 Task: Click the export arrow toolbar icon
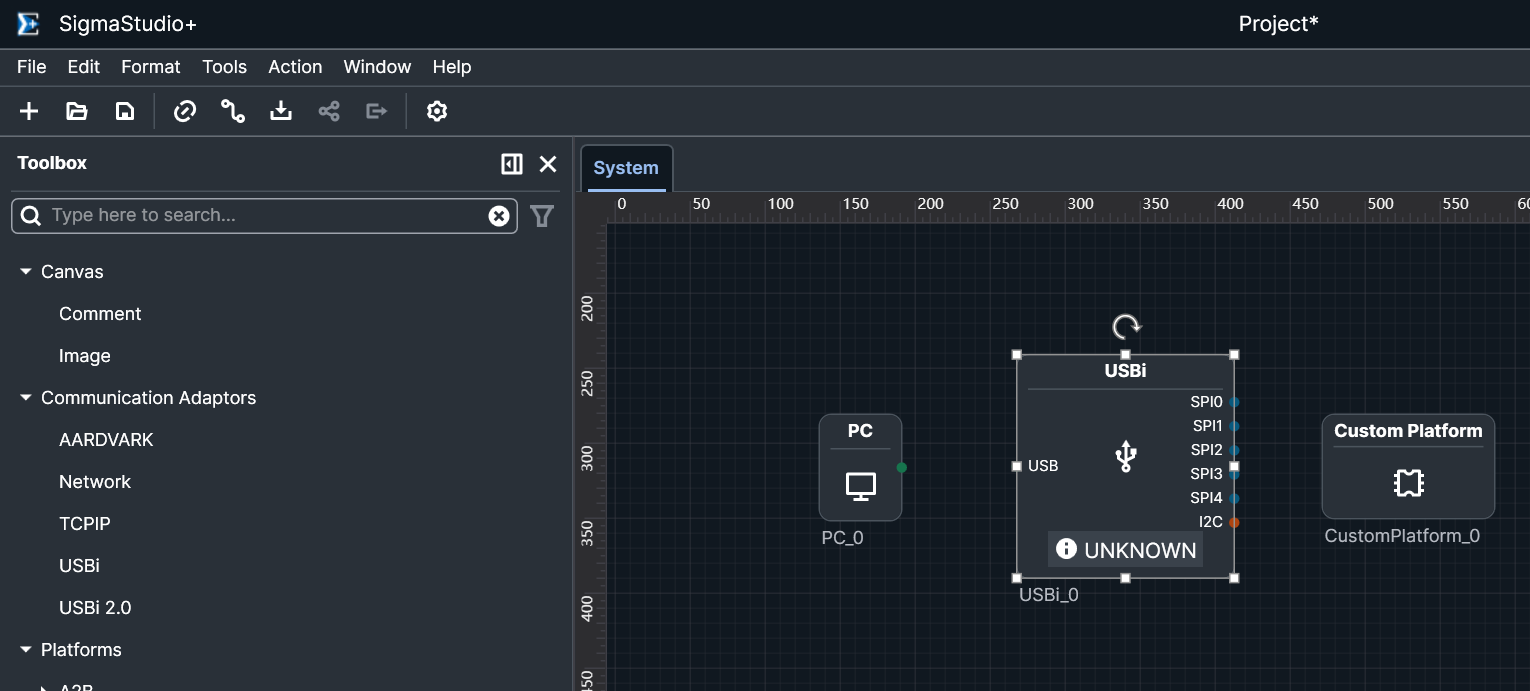376,111
